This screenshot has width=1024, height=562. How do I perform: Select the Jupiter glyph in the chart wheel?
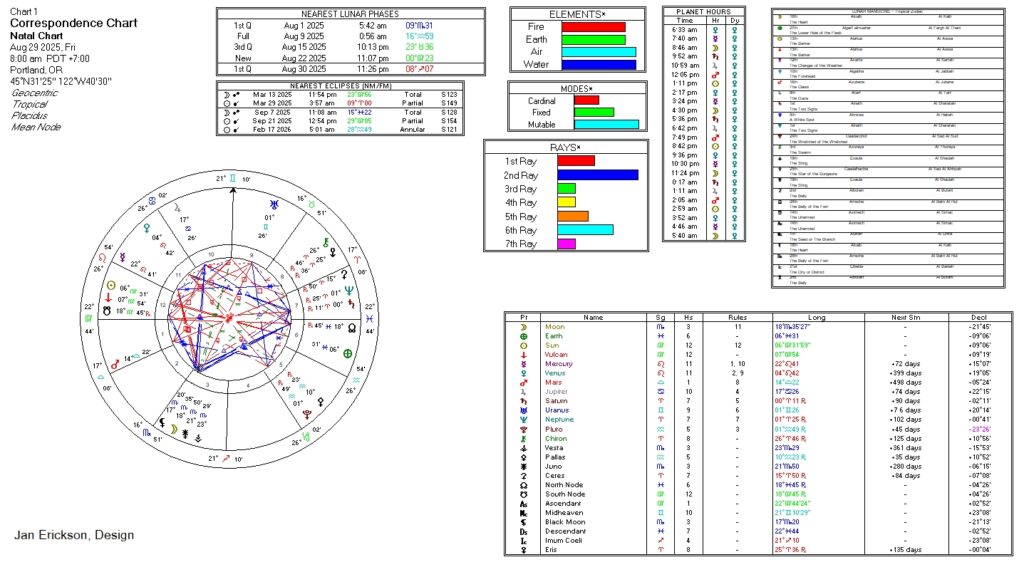click(x=180, y=209)
